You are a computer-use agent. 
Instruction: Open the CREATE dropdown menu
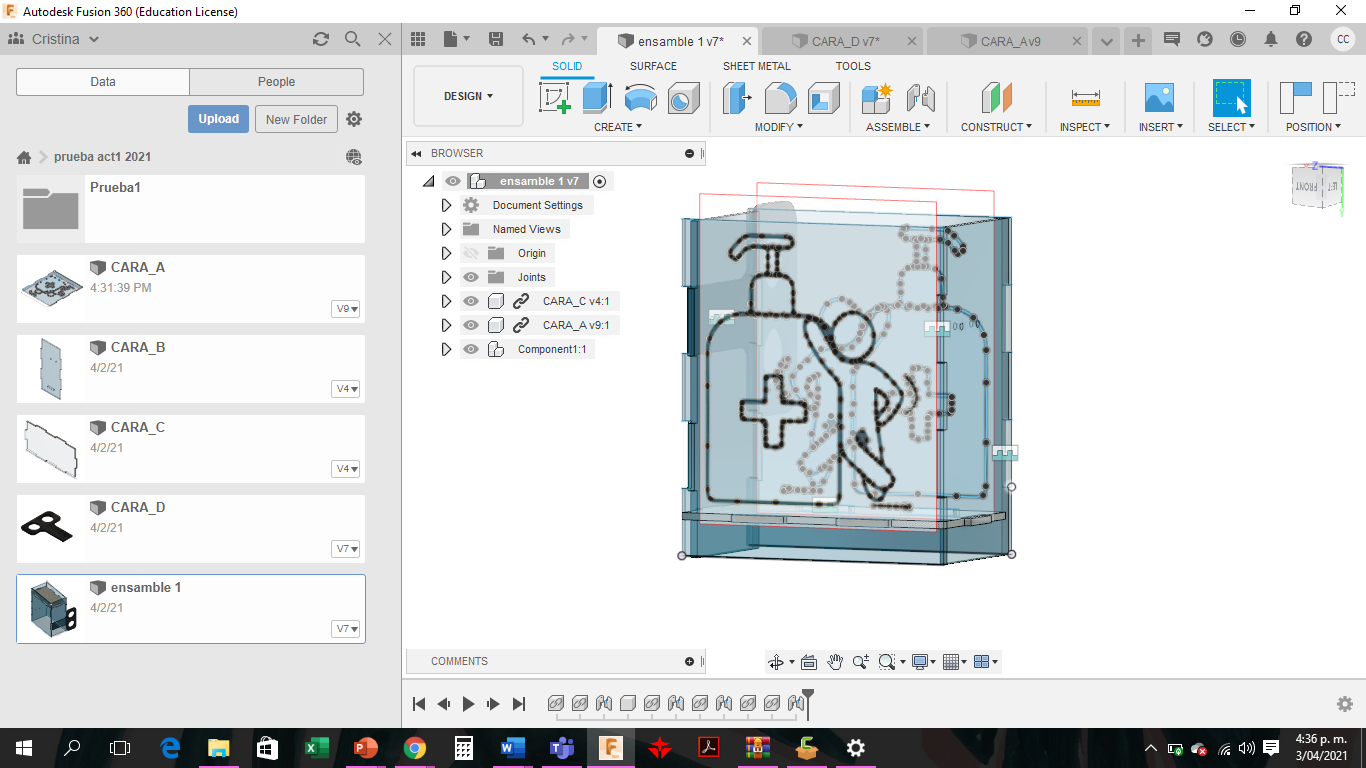point(618,127)
